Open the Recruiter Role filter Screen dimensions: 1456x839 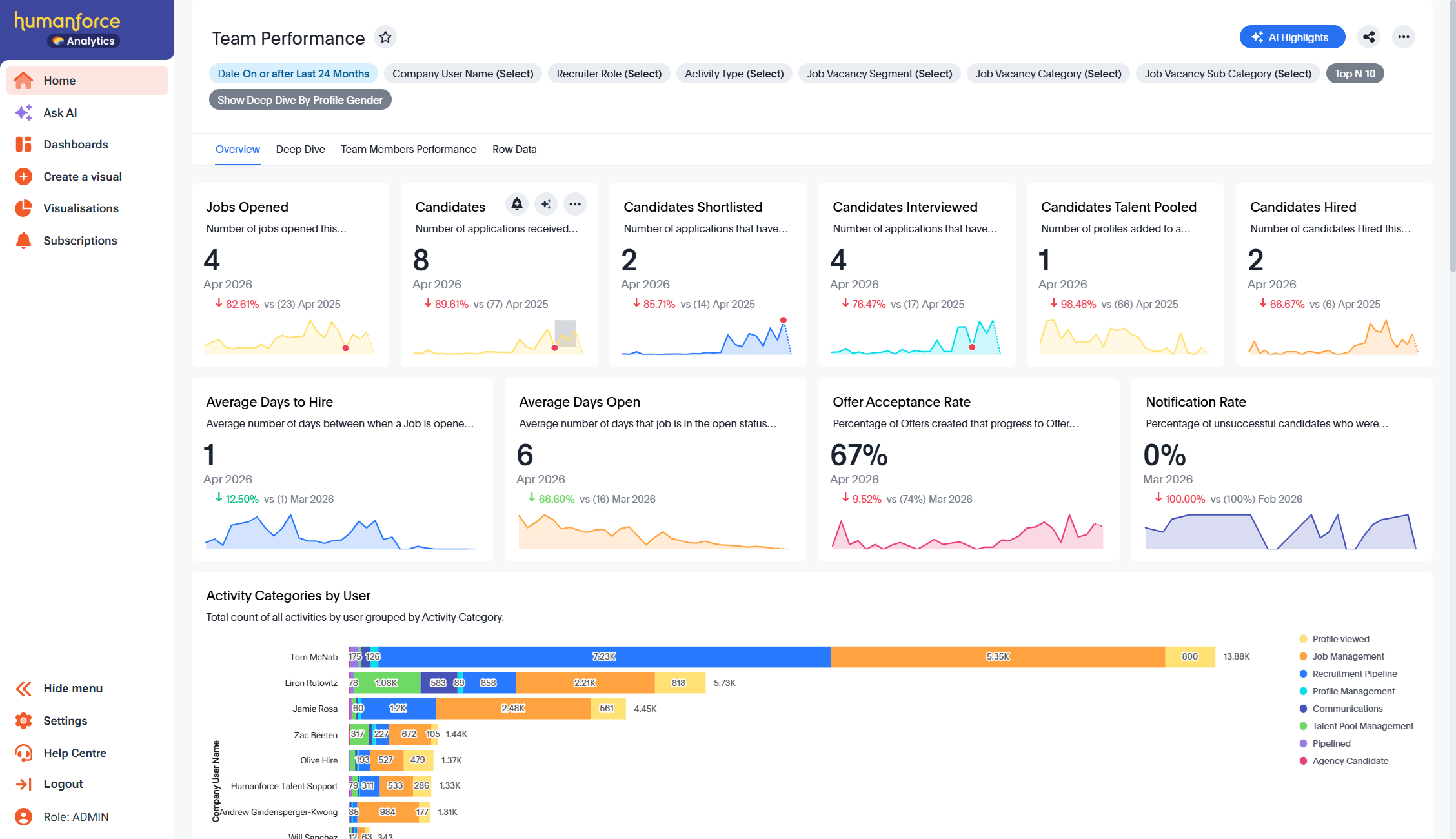pyautogui.click(x=609, y=74)
